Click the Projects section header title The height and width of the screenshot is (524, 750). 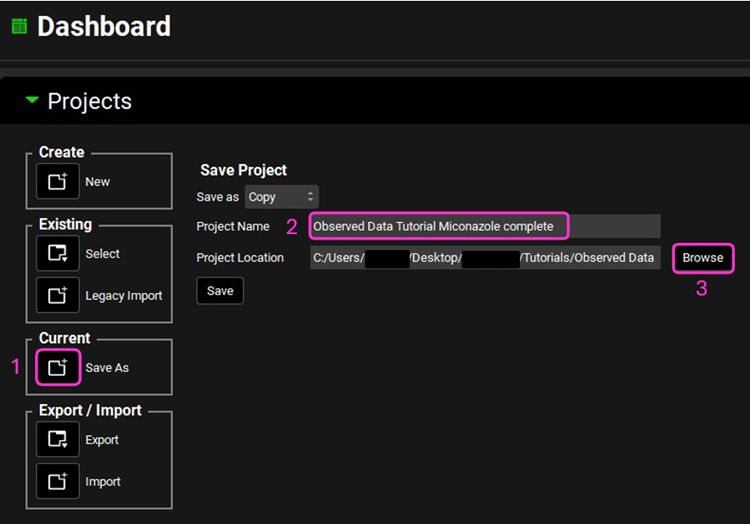89,101
